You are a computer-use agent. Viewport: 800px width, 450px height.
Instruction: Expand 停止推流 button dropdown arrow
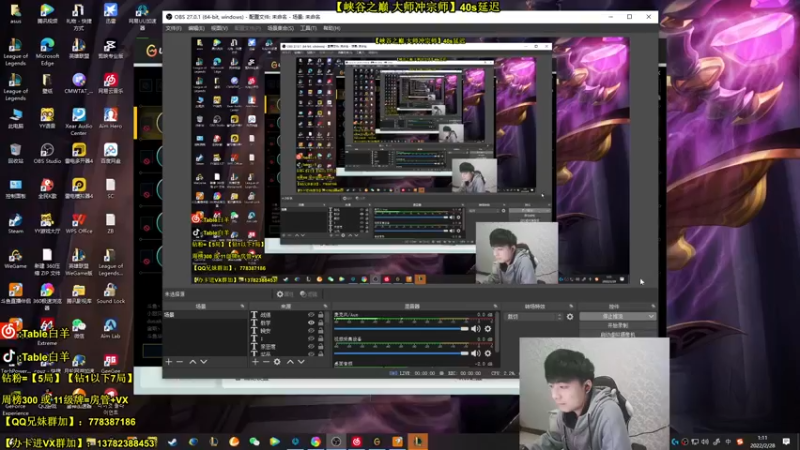click(651, 317)
